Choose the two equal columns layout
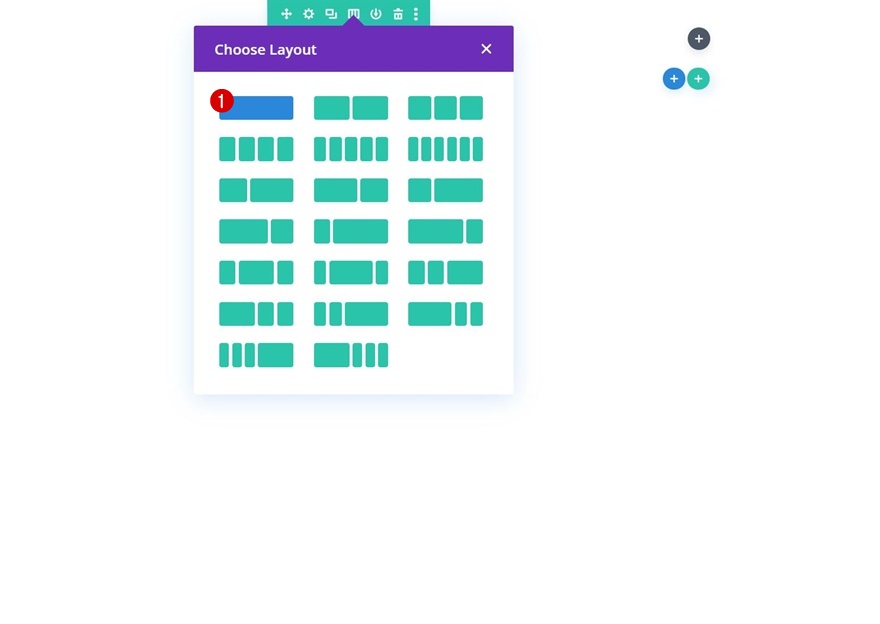Image resolution: width=880 pixels, height=624 pixels. tap(350, 108)
